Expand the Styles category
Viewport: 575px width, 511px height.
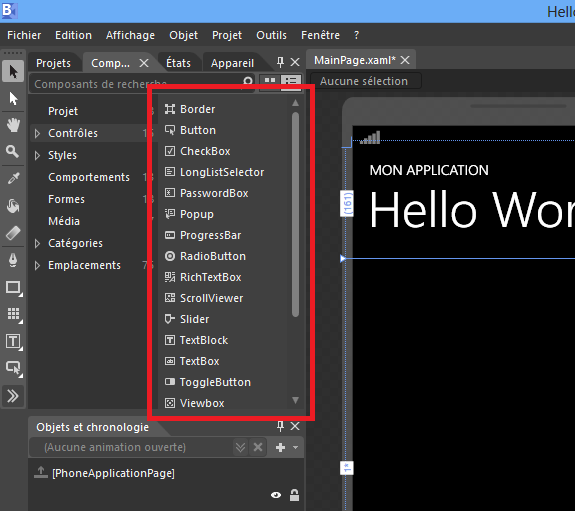pyautogui.click(x=37, y=155)
